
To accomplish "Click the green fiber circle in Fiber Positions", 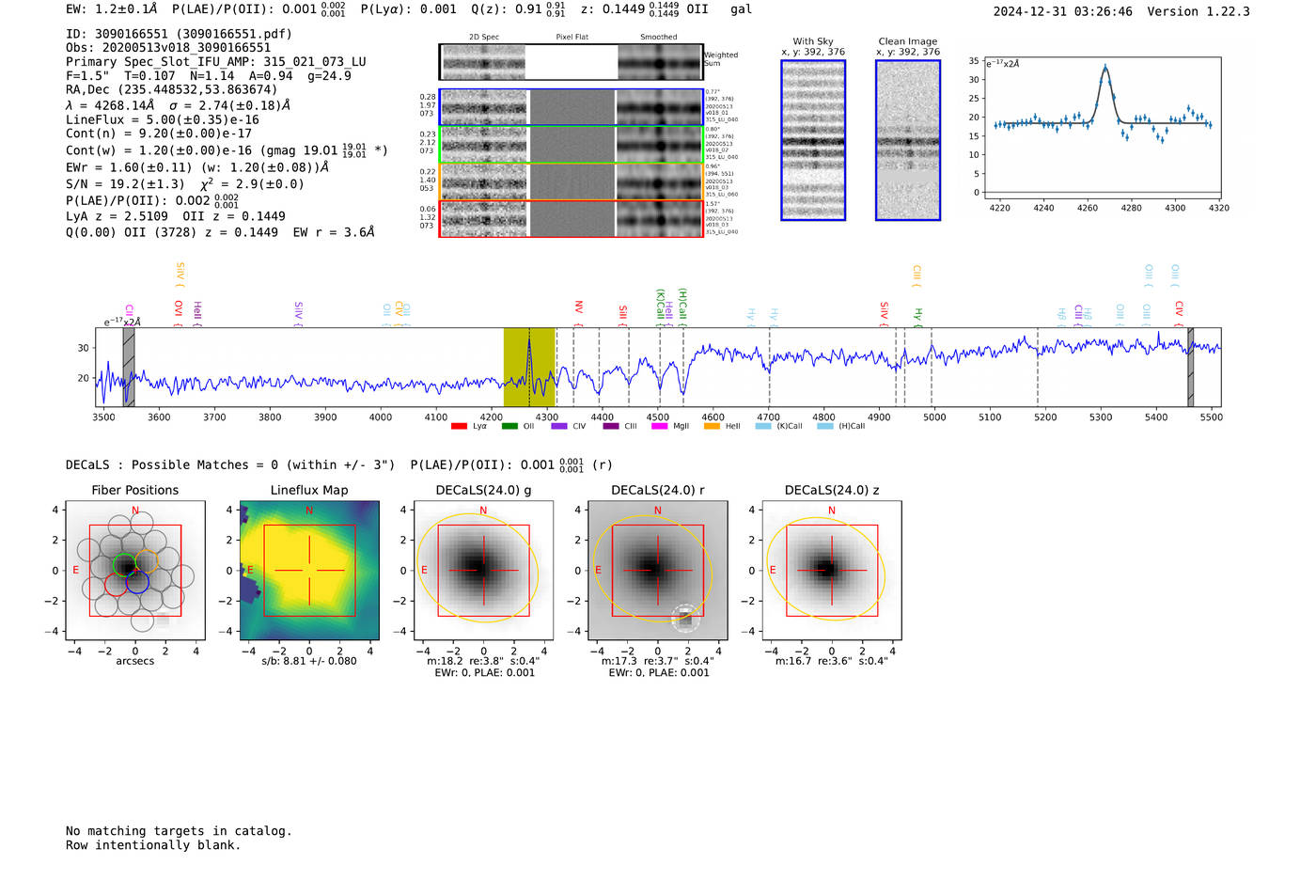I will [x=124, y=563].
